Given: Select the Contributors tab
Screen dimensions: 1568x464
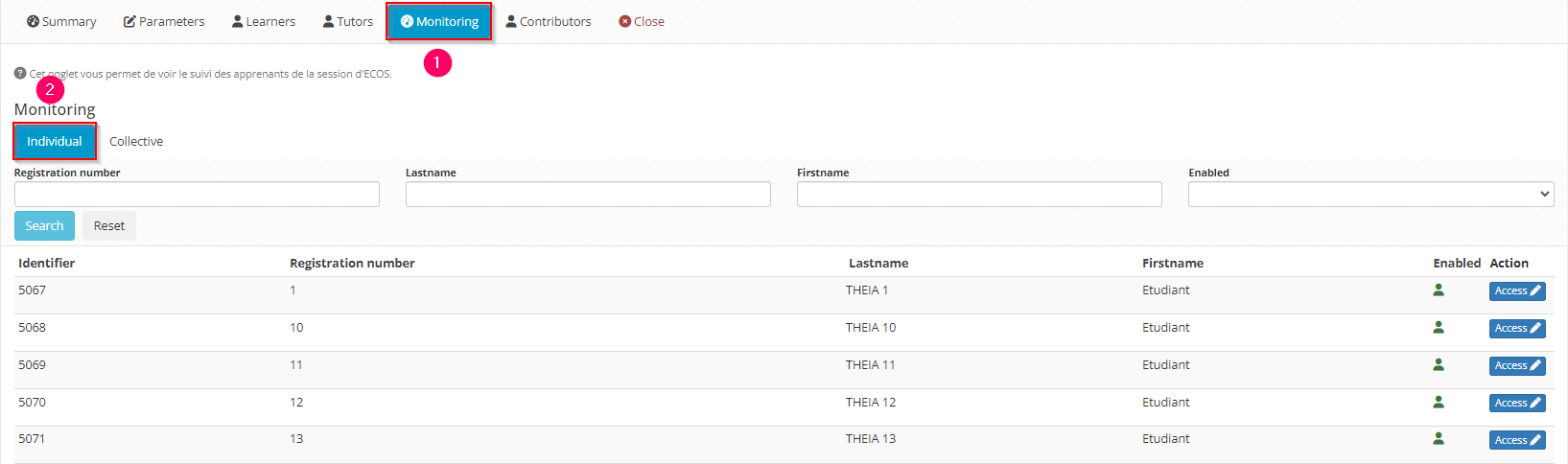Looking at the screenshot, I should (549, 21).
